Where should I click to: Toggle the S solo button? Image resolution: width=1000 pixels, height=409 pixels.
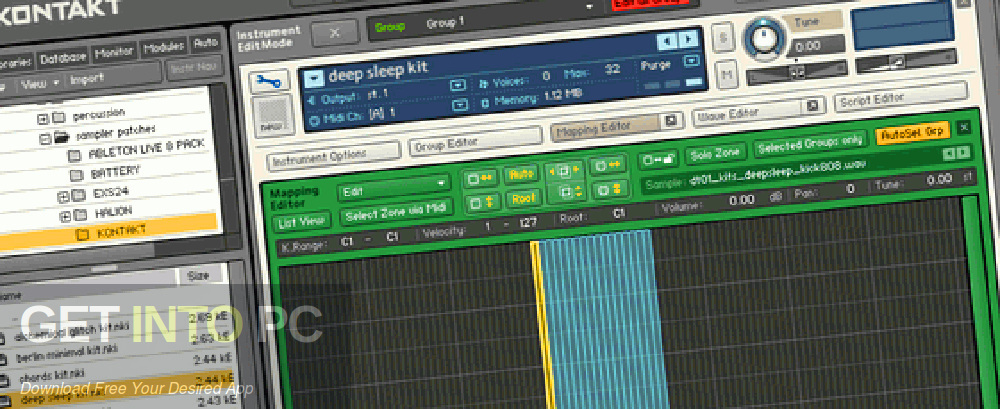pos(724,36)
